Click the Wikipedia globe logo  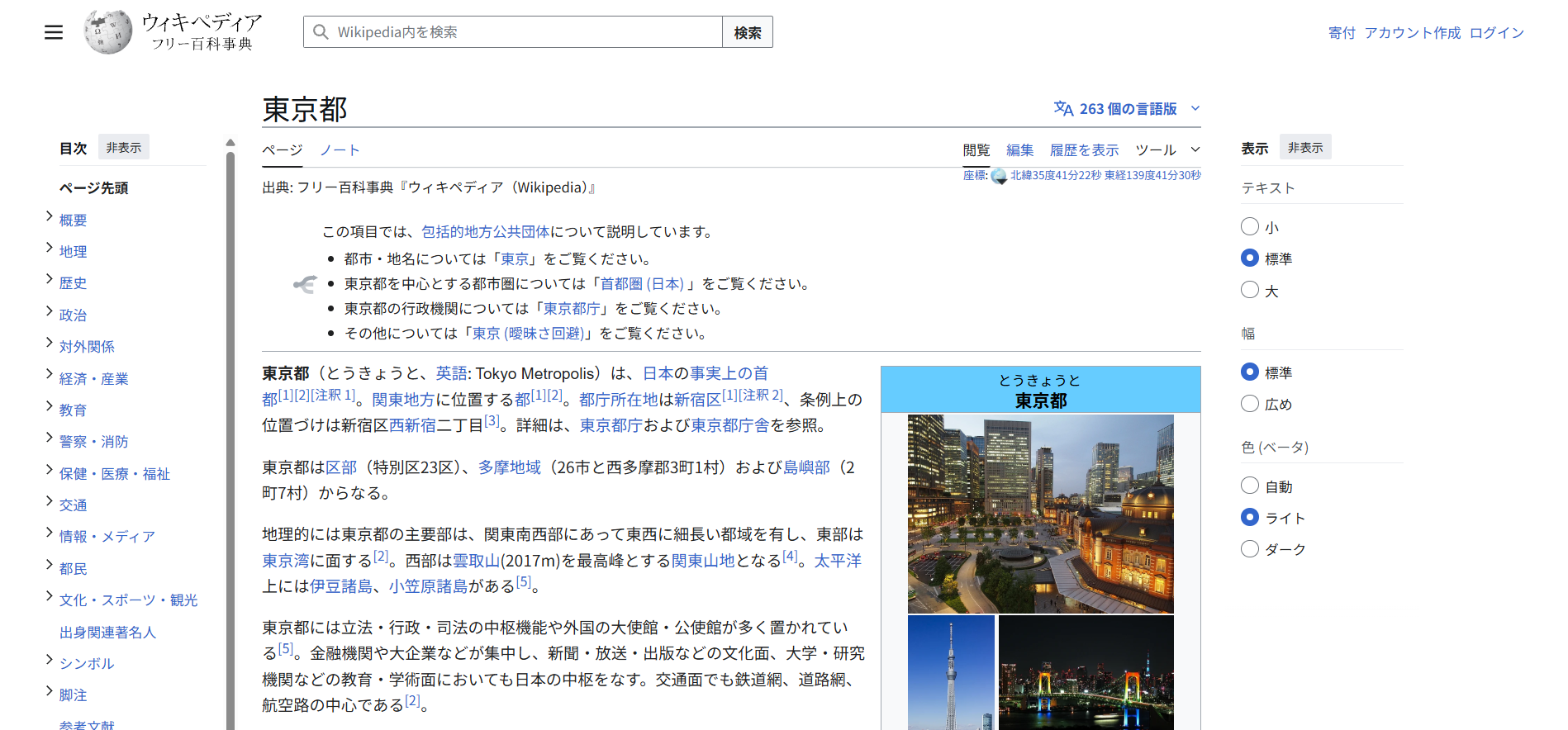pos(108,32)
